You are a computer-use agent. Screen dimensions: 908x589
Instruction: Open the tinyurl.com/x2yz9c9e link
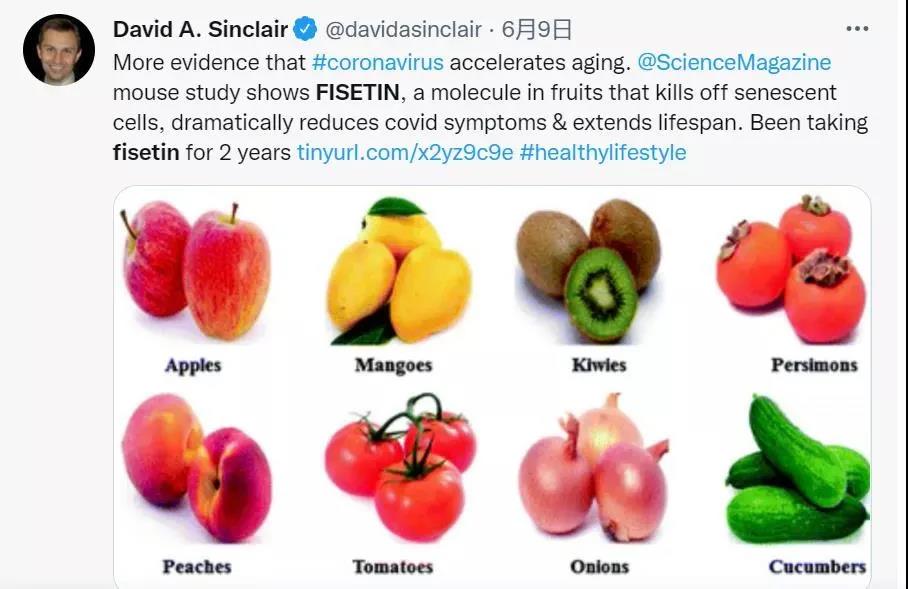coord(405,152)
